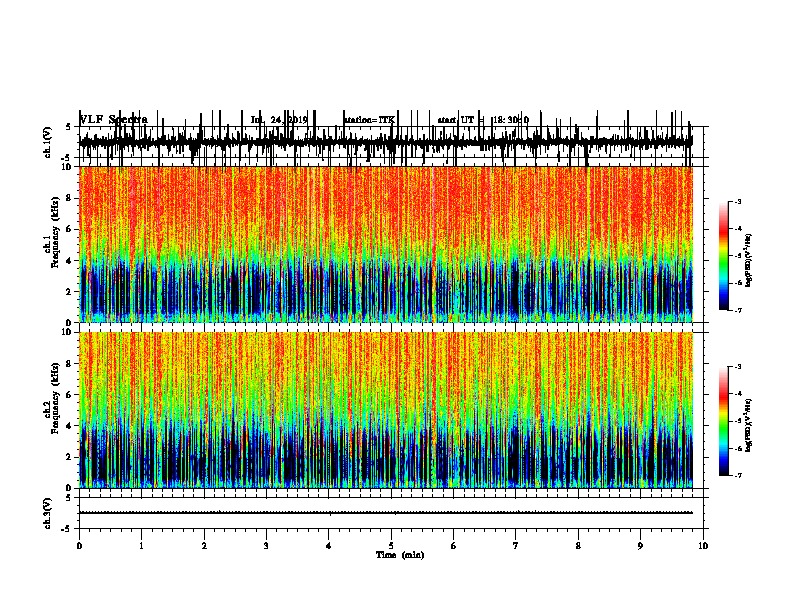Click the '-3' label on ch.2 colorbar

[738, 367]
